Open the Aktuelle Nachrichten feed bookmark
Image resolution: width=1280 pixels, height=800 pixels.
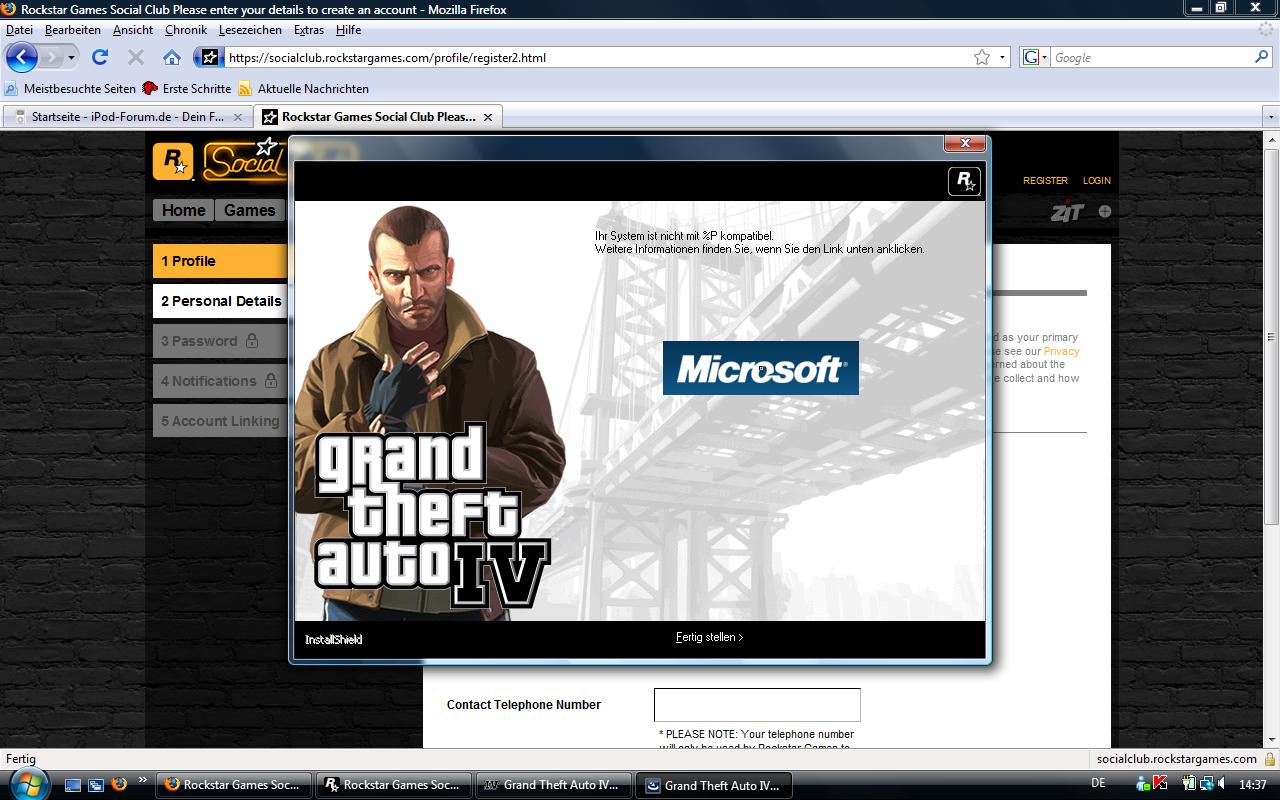click(x=303, y=89)
